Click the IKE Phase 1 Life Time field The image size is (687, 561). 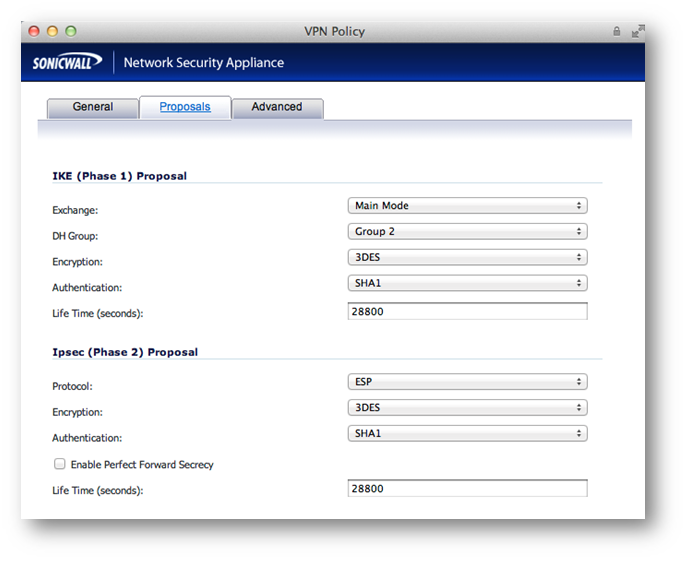click(467, 311)
